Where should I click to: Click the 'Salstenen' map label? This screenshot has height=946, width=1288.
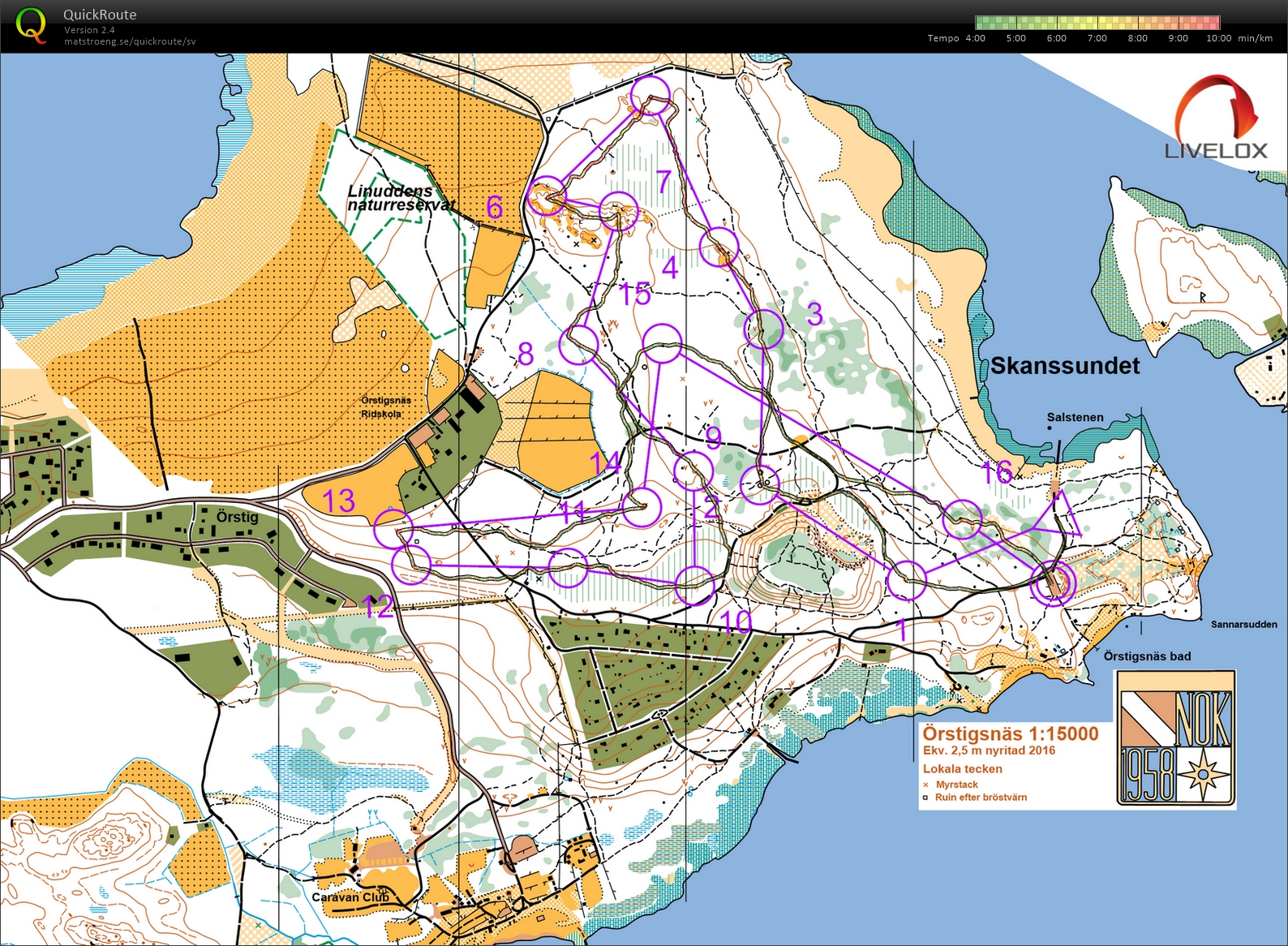1075,417
